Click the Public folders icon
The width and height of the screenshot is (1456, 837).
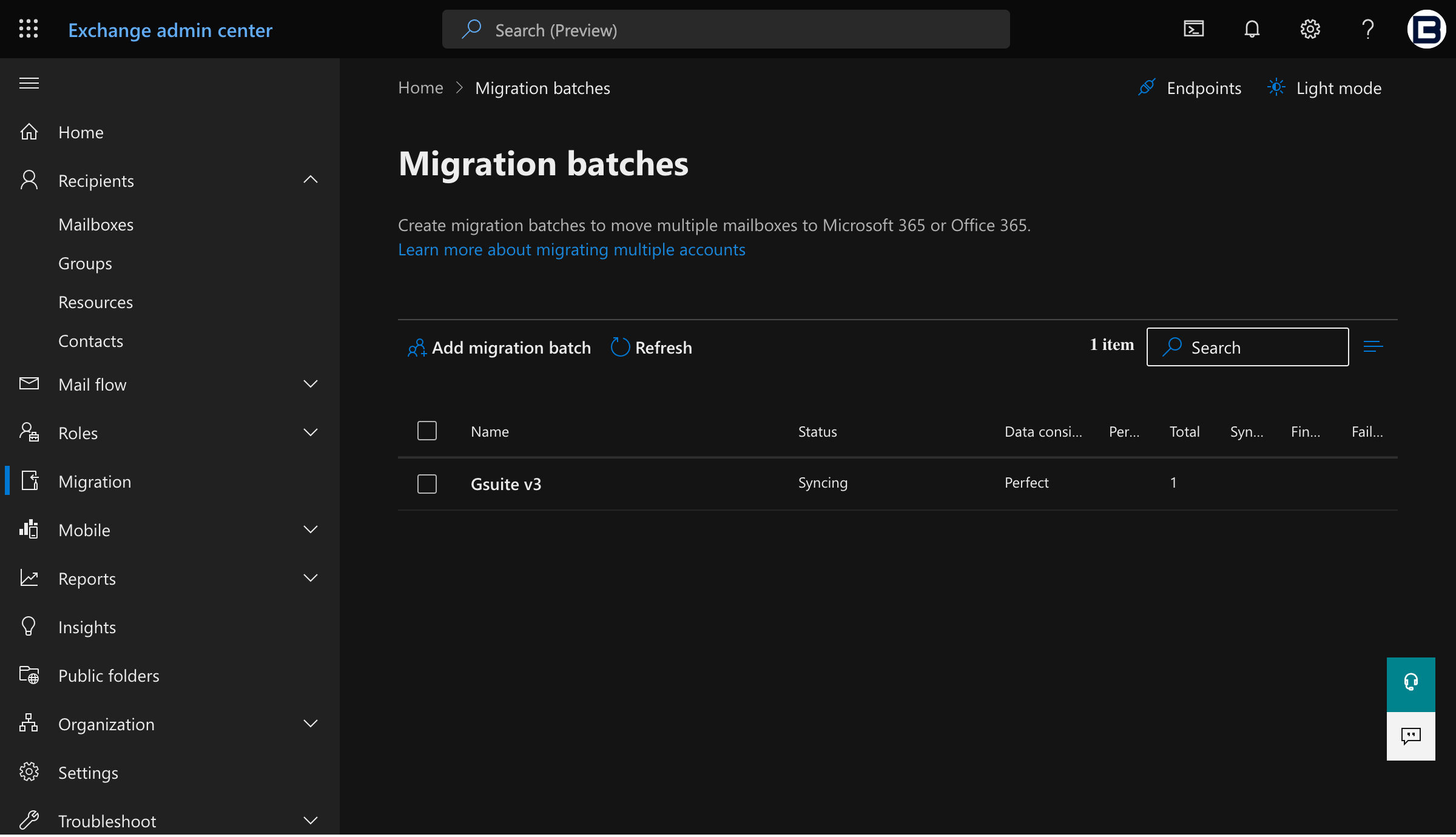tap(29, 675)
